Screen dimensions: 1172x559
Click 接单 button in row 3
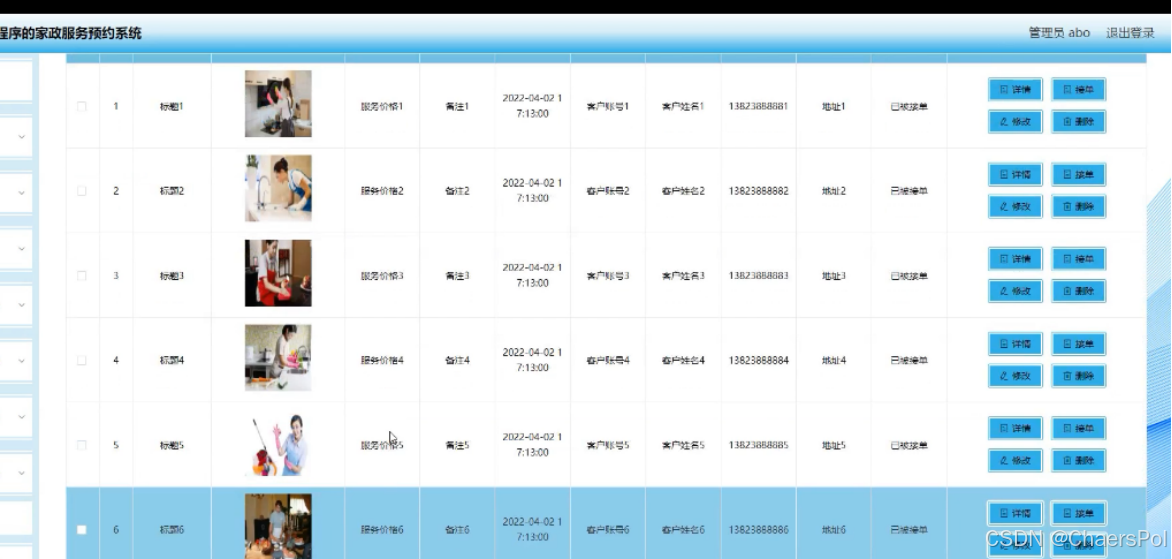point(1079,259)
